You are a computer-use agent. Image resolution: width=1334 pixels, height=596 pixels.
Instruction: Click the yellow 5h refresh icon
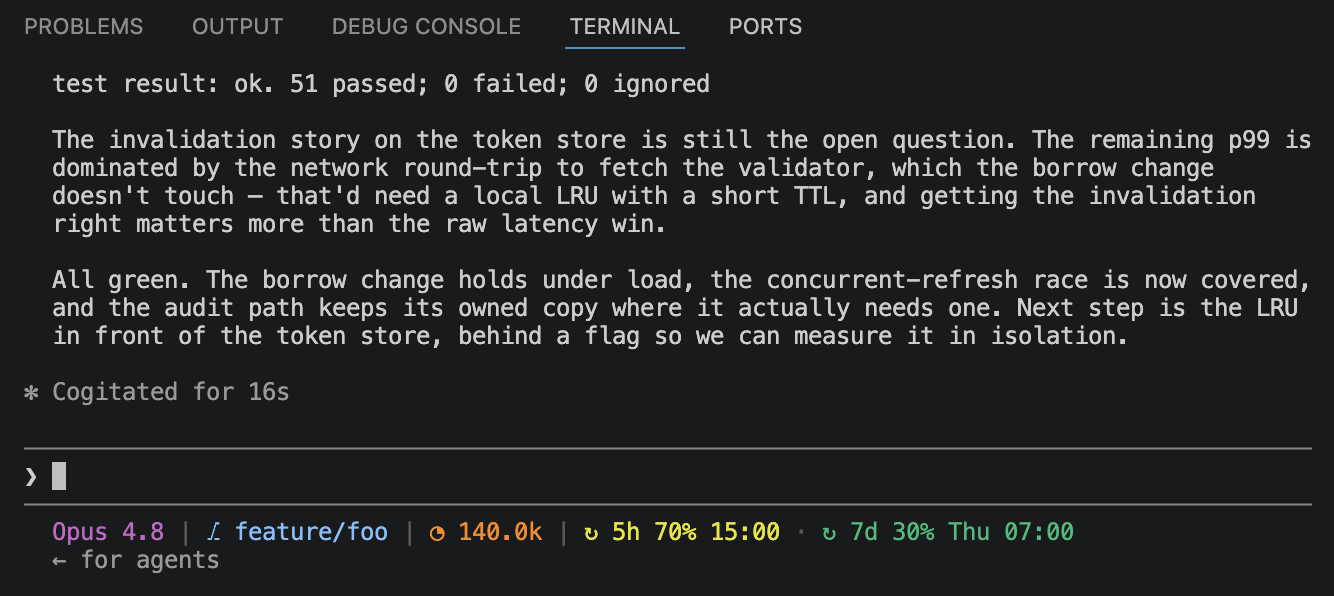click(591, 533)
